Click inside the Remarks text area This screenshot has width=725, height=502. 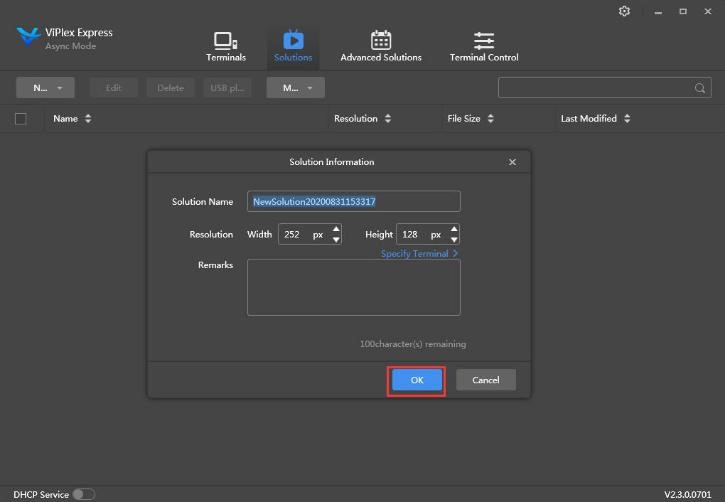click(x=354, y=288)
